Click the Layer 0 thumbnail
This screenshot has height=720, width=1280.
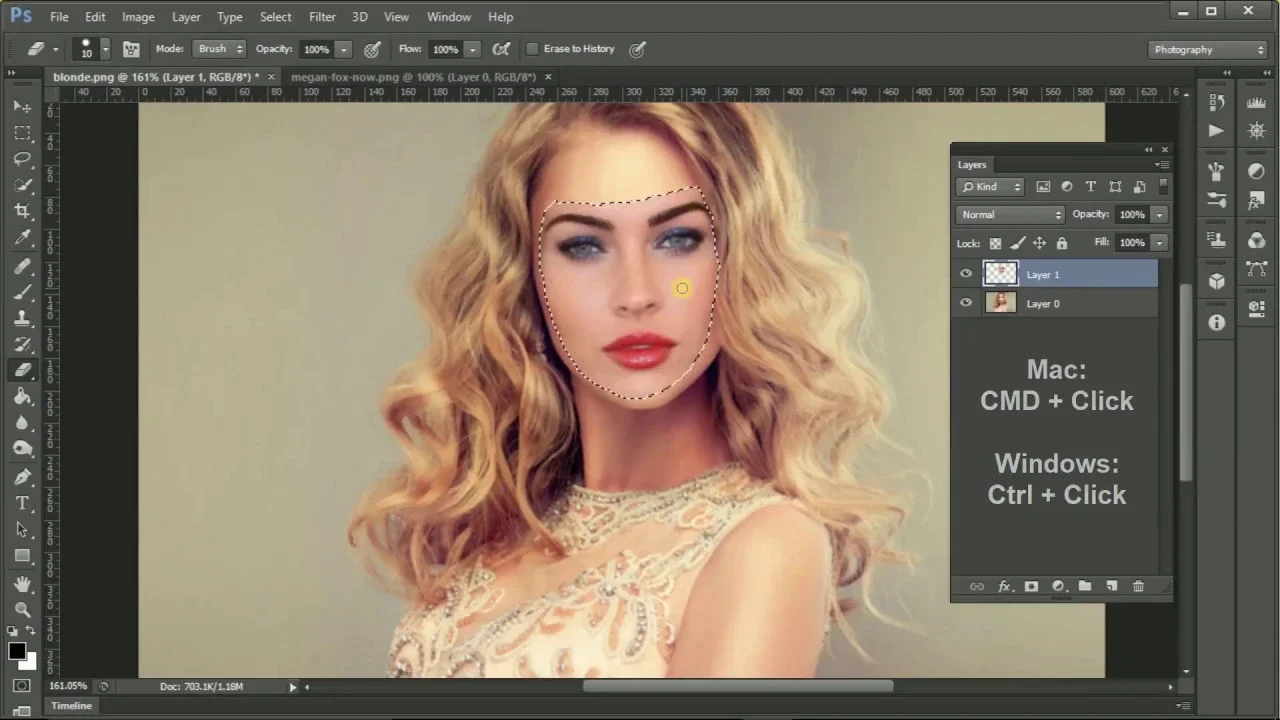pyautogui.click(x=1001, y=303)
